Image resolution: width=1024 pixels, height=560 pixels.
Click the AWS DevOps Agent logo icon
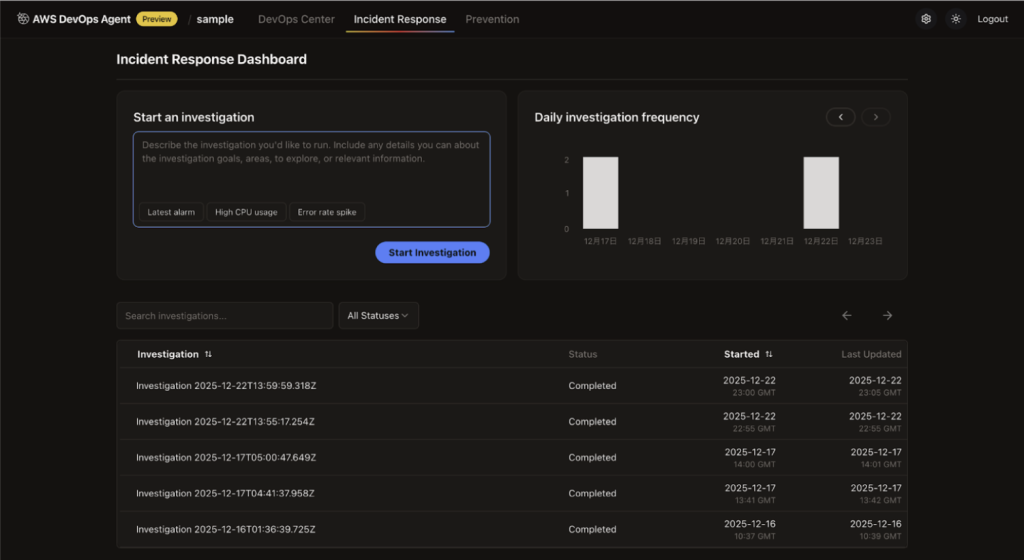tap(23, 19)
